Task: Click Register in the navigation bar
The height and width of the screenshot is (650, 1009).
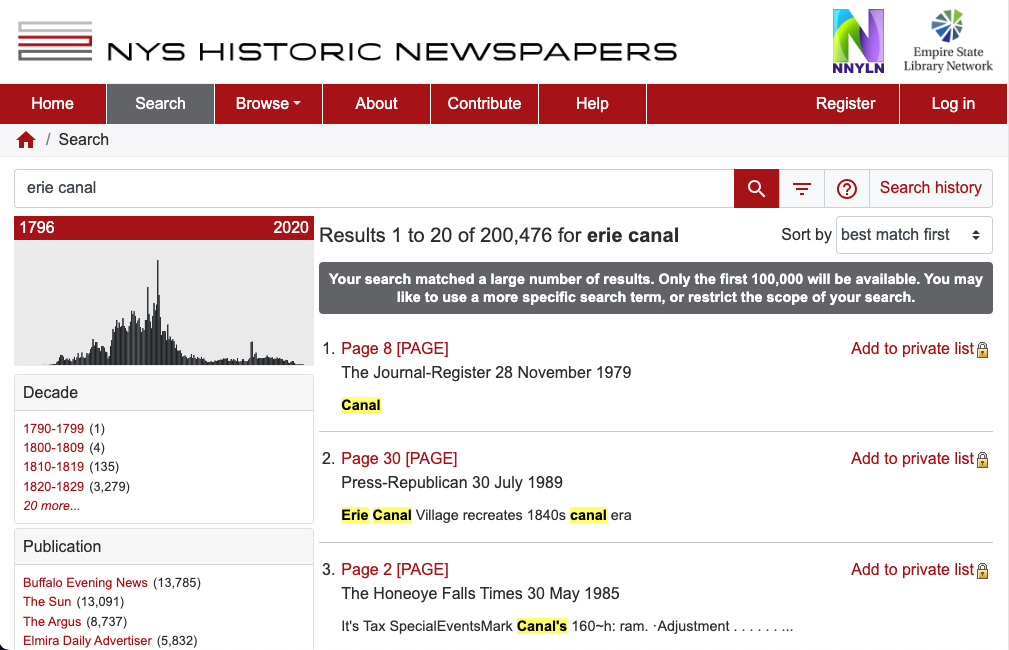Action: point(846,104)
